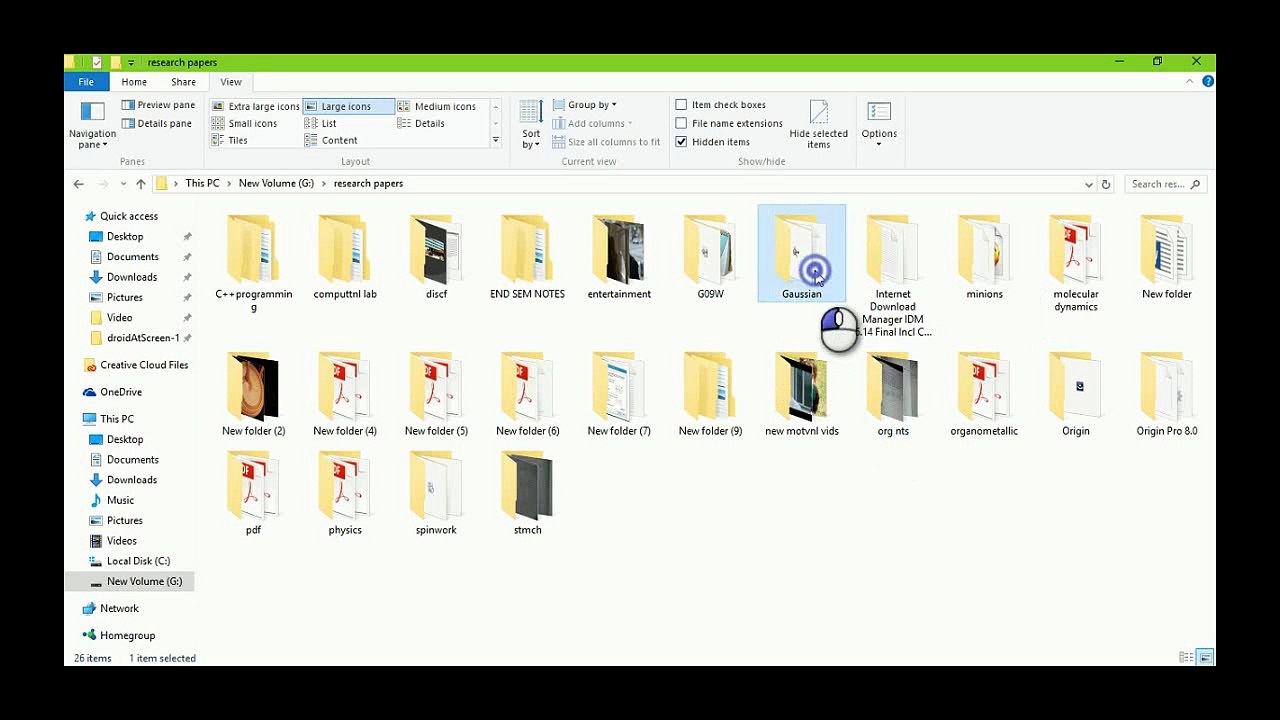The width and height of the screenshot is (1280, 720).
Task: Switch layout to Medium icons
Action: [437, 106]
